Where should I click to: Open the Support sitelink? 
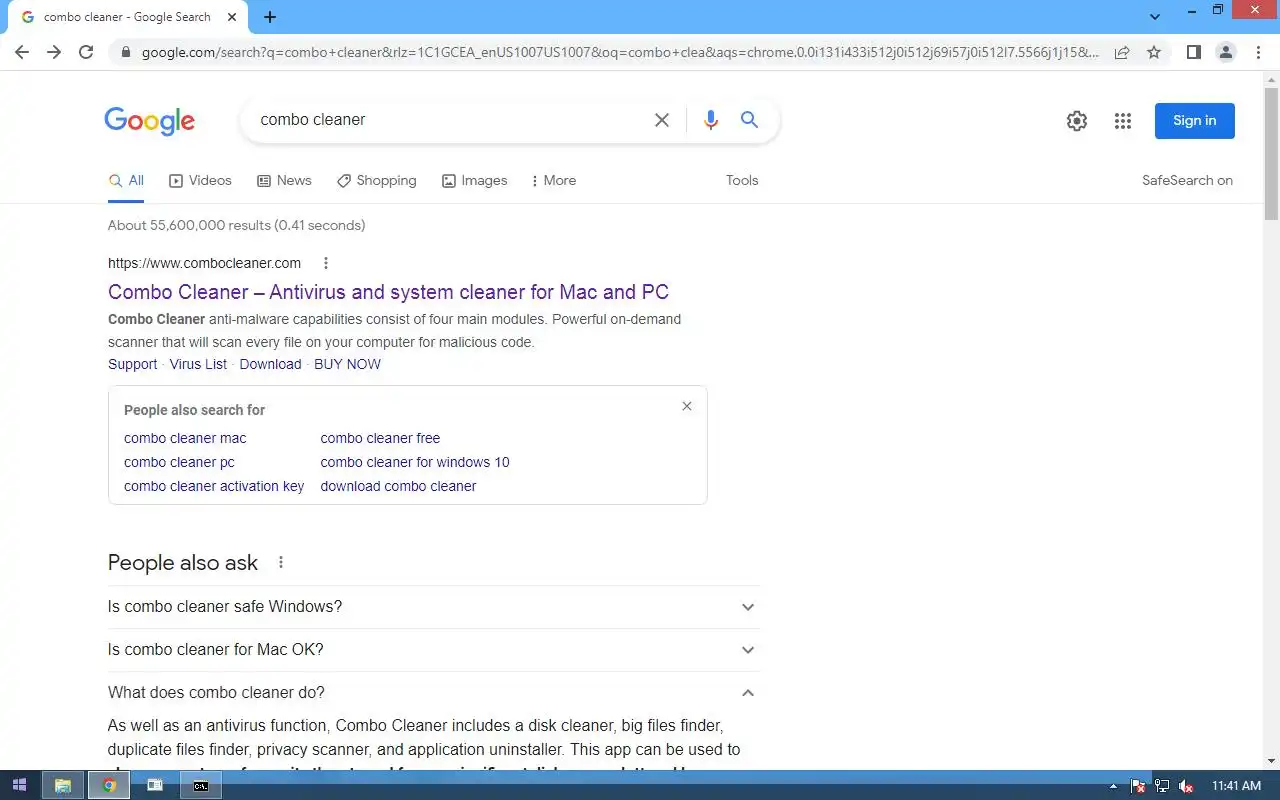[133, 365]
